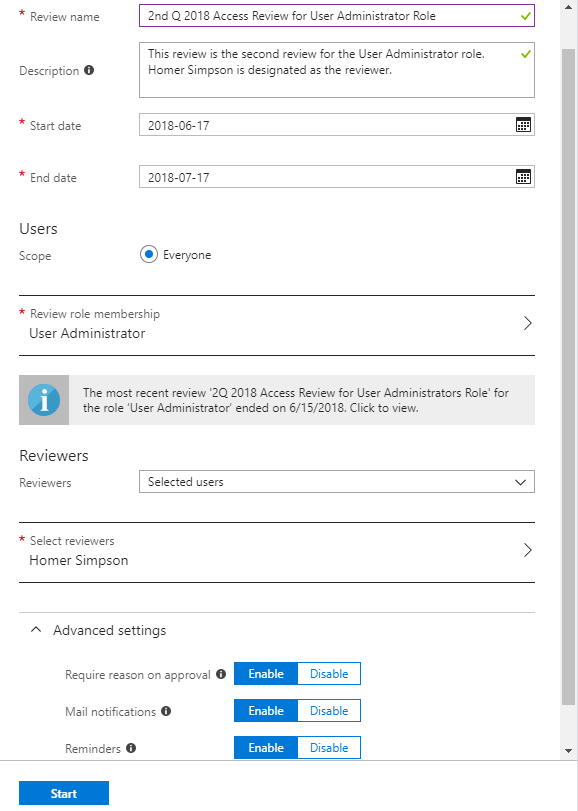Open the Reviewers dropdown showing Selected users

tap(336, 482)
